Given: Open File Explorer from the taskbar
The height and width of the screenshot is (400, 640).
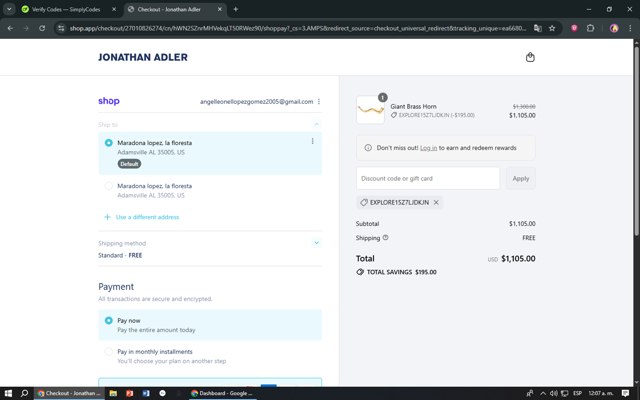Looking at the screenshot, I should tap(113, 393).
